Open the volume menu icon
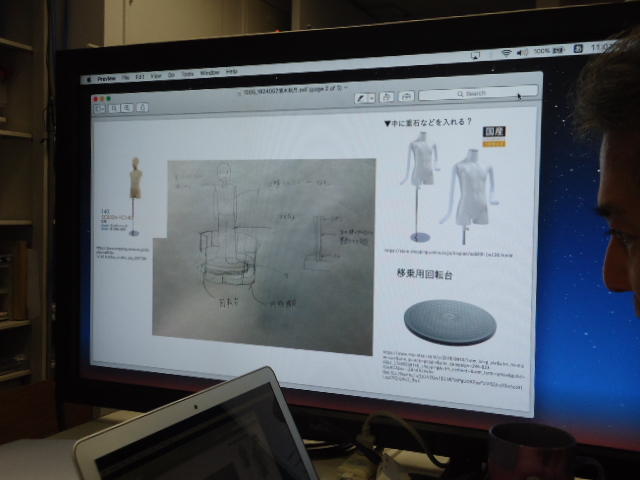 (x=522, y=52)
